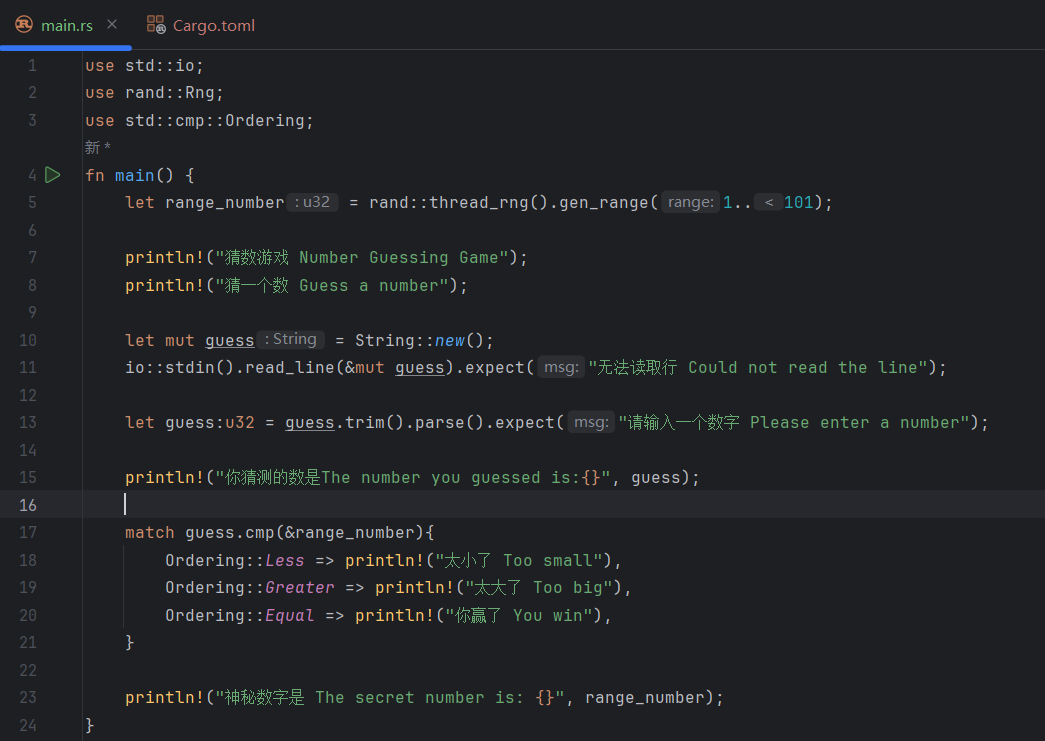Click the closing brace of match block

pos(129,642)
